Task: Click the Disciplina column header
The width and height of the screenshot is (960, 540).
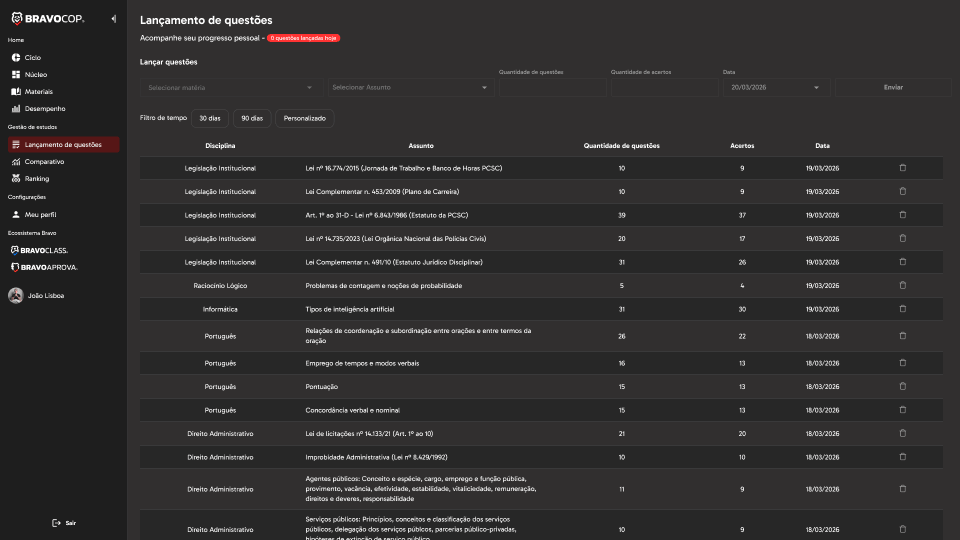Action: point(220,146)
